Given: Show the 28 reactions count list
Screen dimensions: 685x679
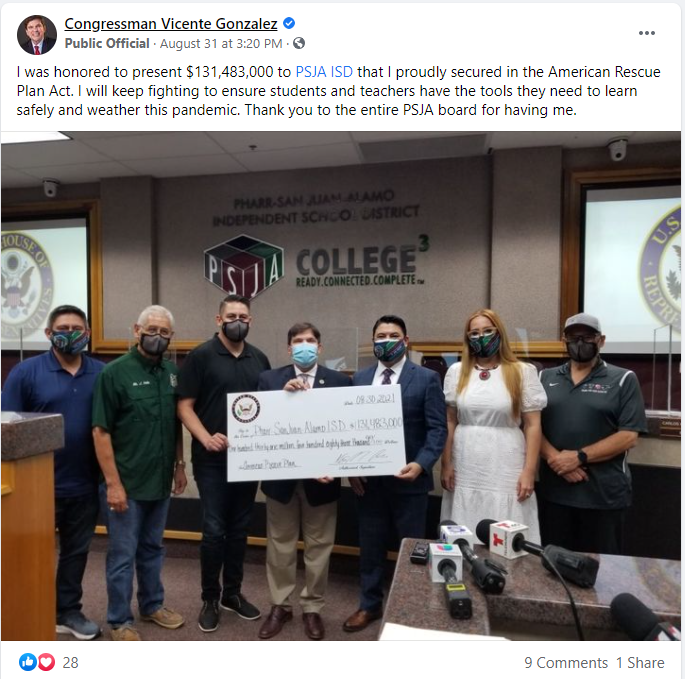Looking at the screenshot, I should point(70,662).
